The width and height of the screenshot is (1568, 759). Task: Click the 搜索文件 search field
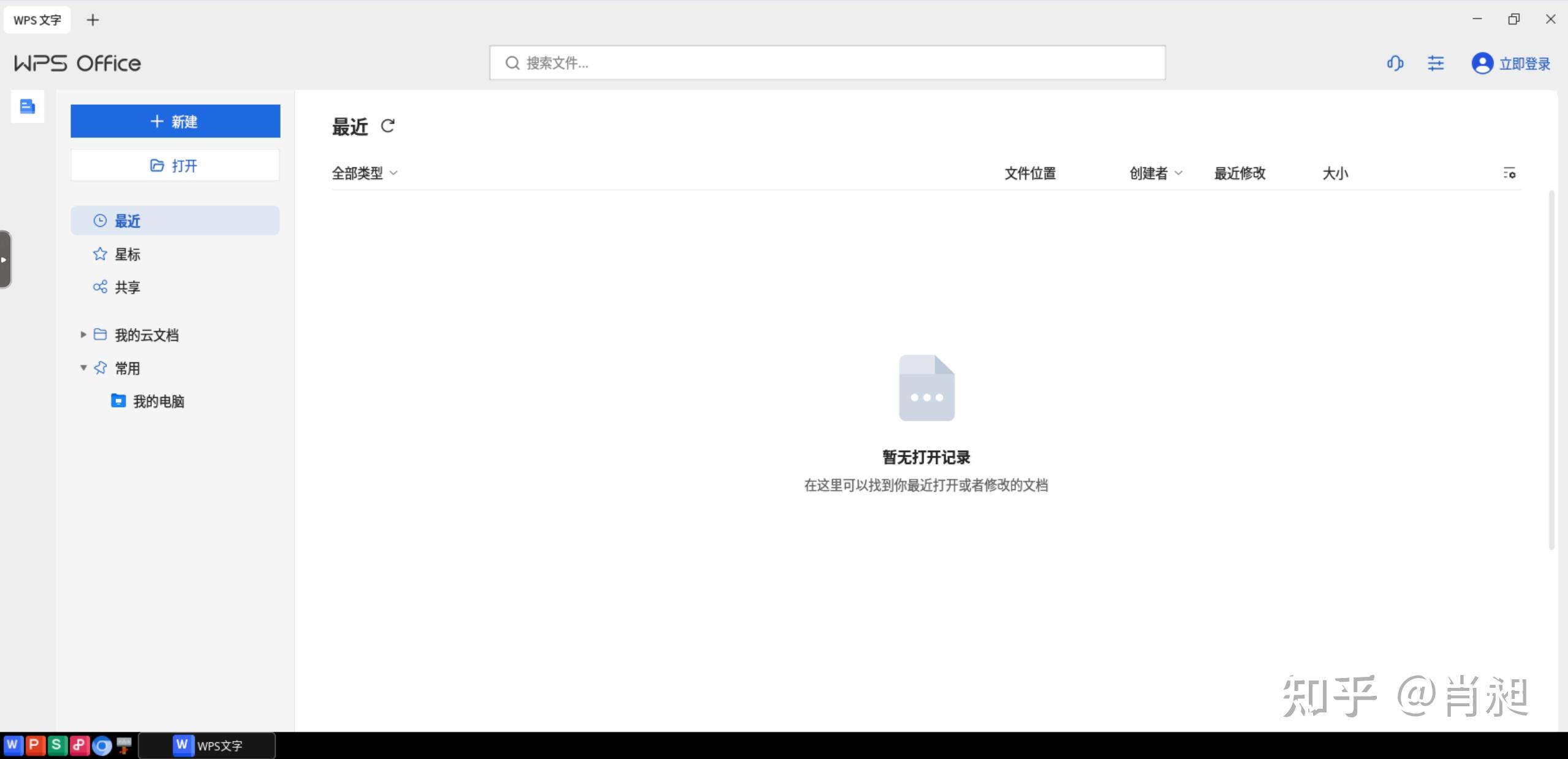point(827,63)
